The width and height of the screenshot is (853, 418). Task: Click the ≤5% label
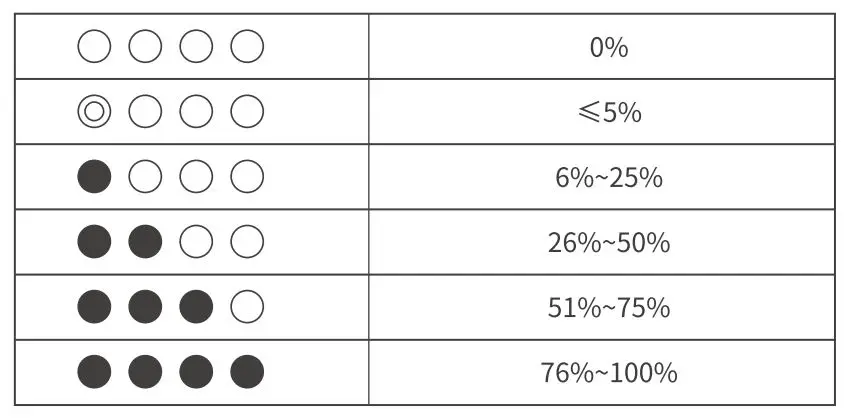click(608, 112)
